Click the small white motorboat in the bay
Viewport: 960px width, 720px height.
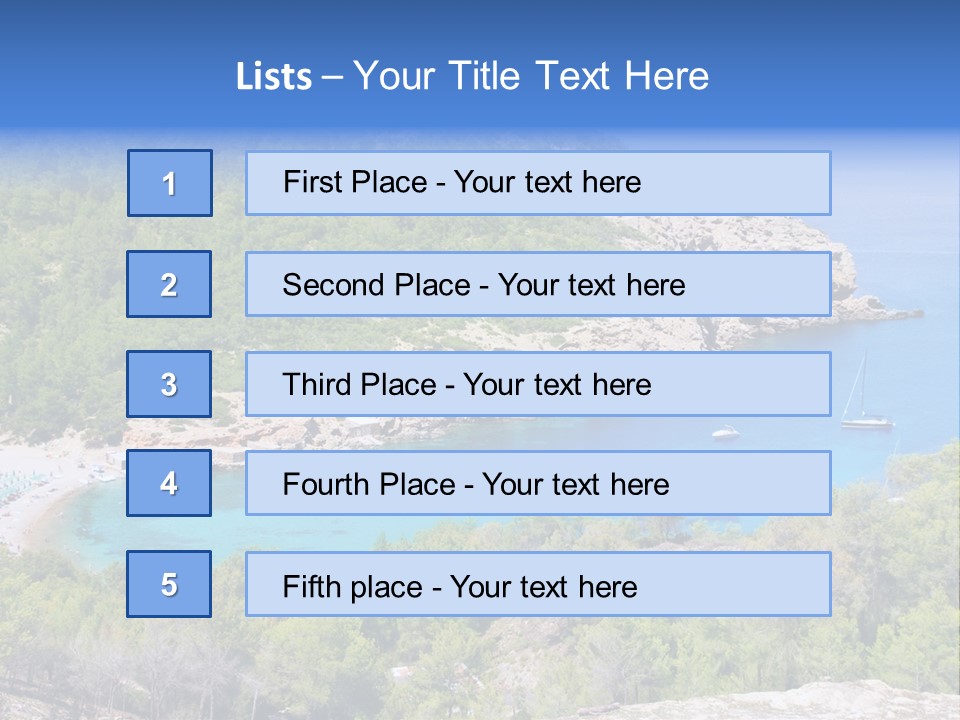pos(724,433)
